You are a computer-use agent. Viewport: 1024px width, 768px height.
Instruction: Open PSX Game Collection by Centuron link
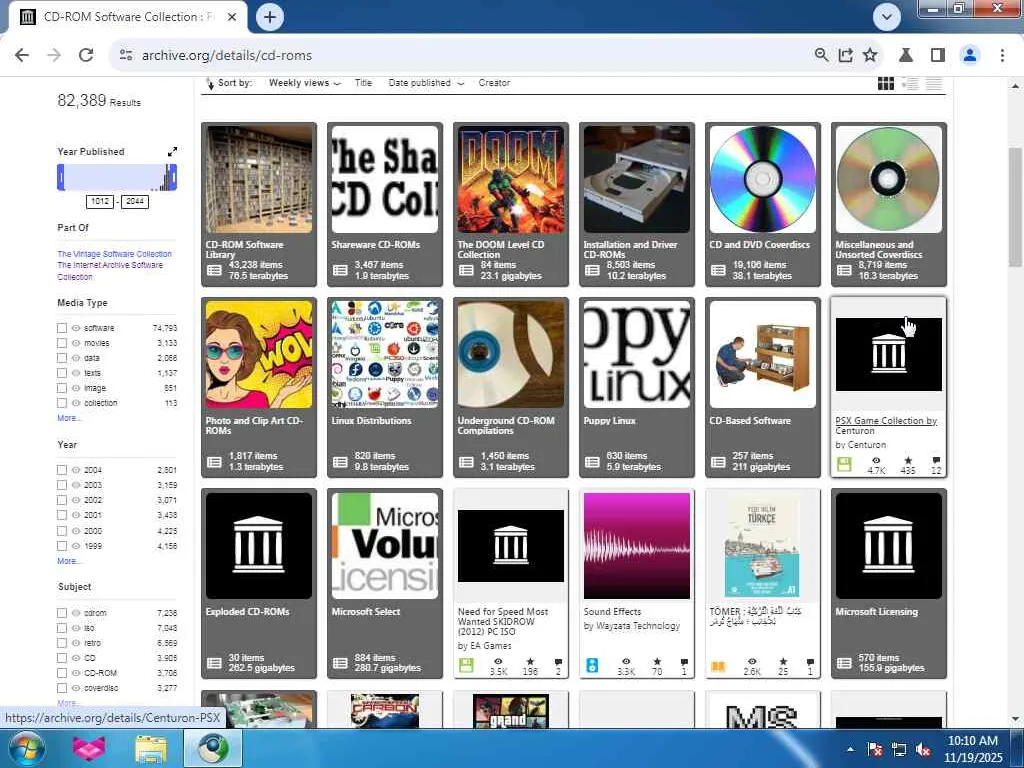[886, 425]
